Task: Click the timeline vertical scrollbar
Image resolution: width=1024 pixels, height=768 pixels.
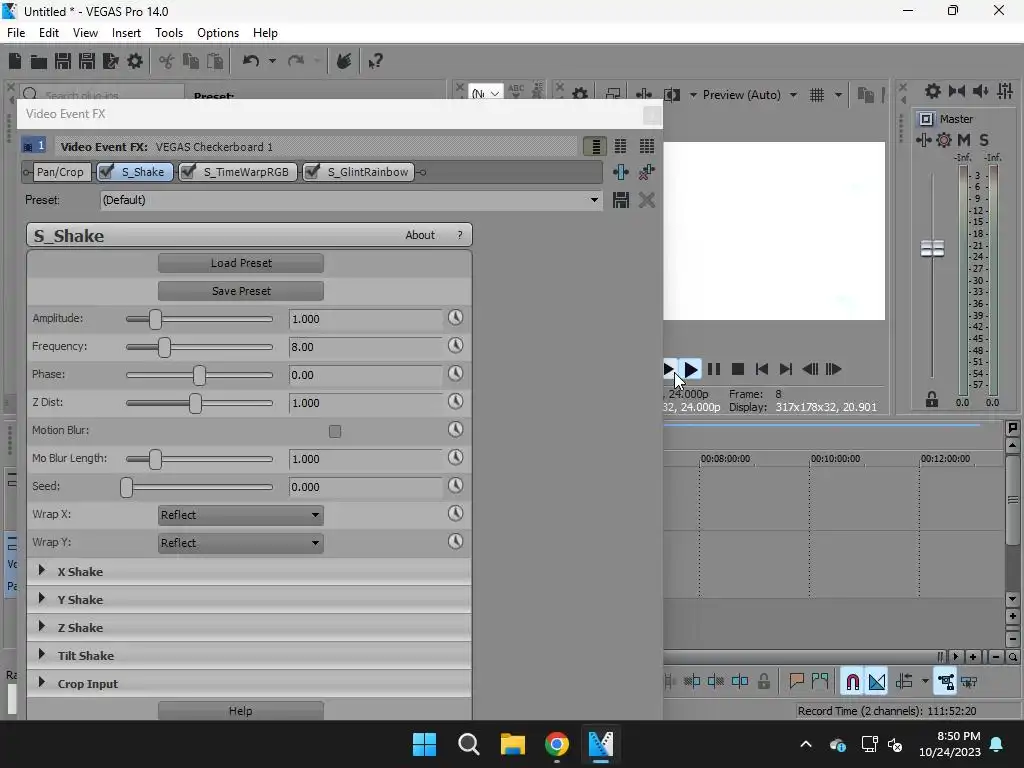Action: coord(1012,501)
